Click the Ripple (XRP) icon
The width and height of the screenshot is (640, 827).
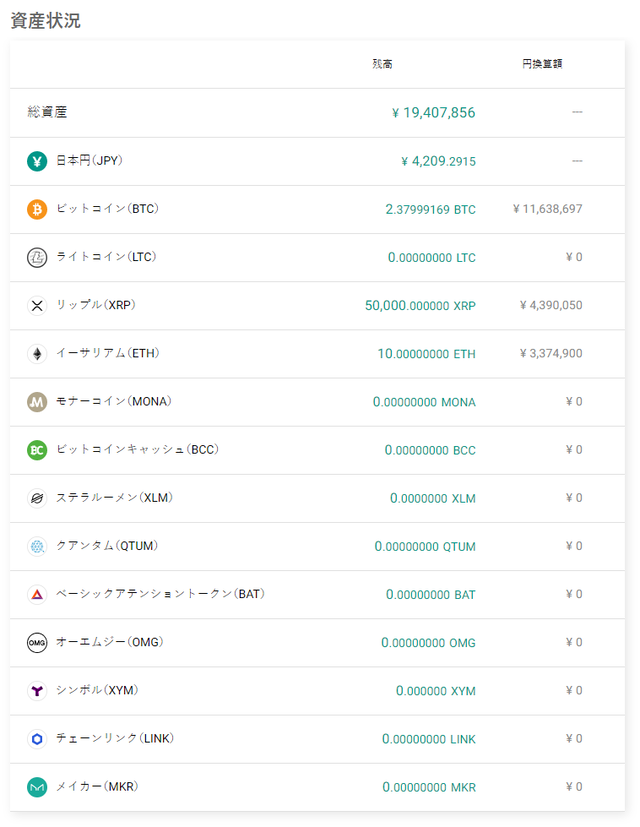click(x=37, y=305)
